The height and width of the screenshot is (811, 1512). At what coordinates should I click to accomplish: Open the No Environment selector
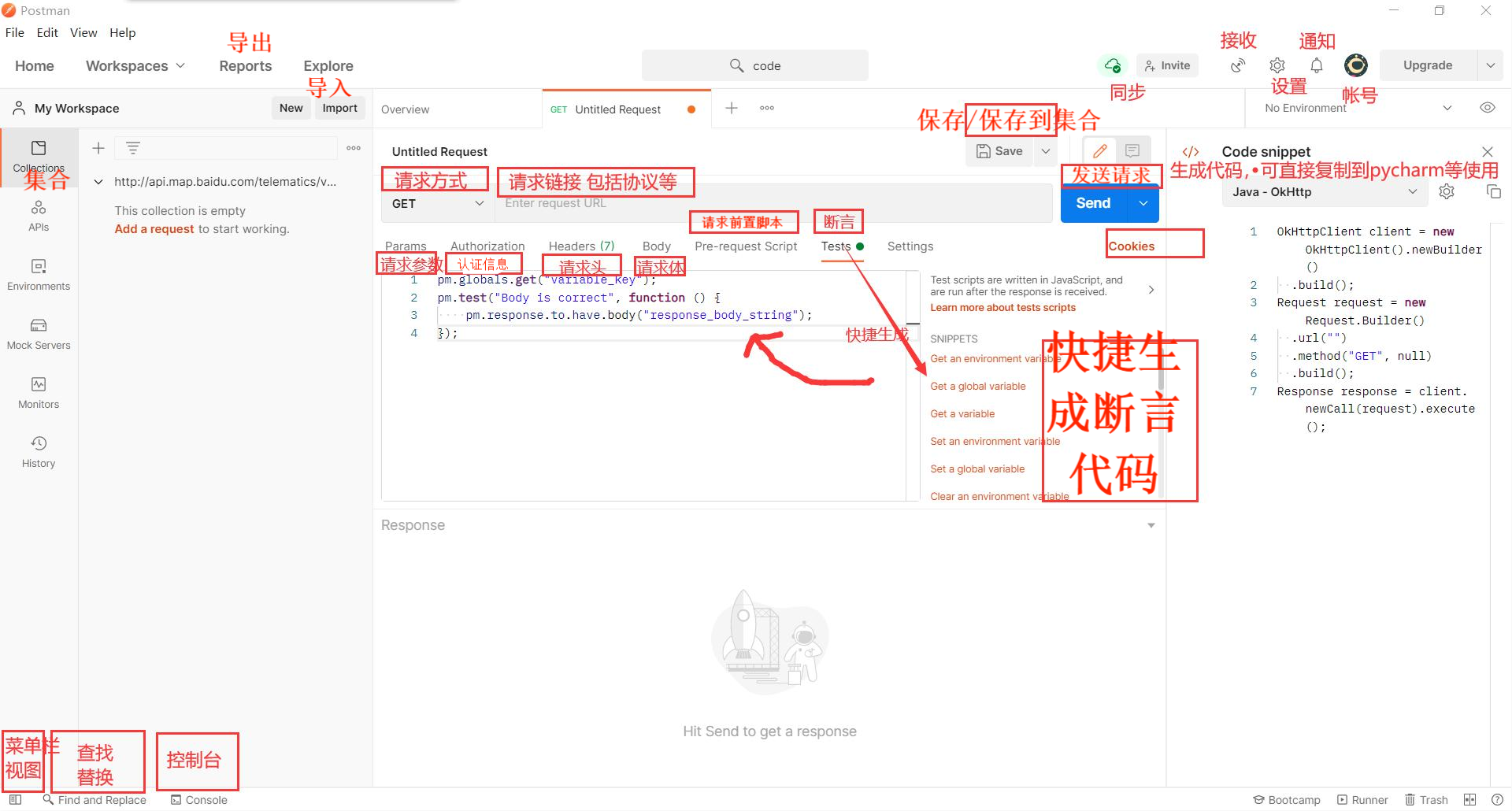tap(1358, 108)
